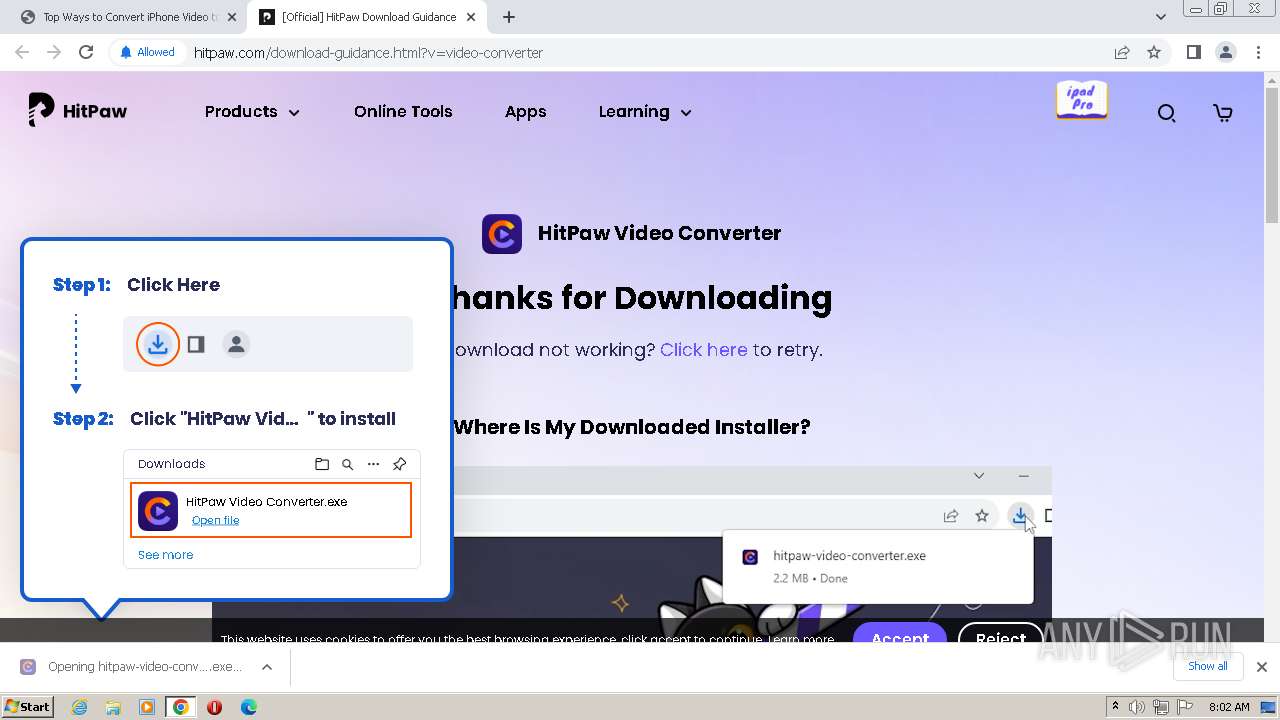
Task: Share this page icon
Action: pyautogui.click(x=1122, y=52)
